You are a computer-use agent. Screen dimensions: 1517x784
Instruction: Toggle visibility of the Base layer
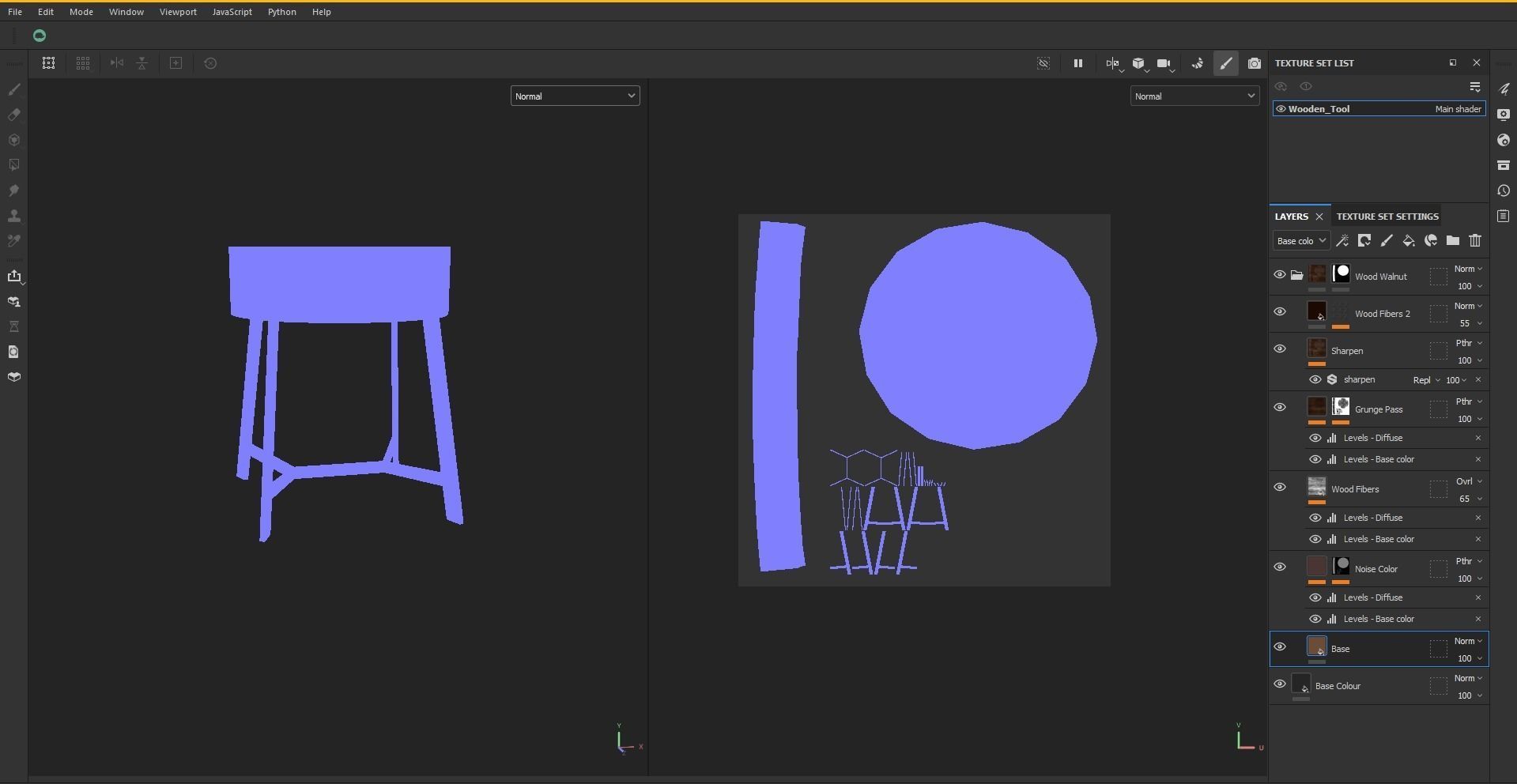[1280, 647]
